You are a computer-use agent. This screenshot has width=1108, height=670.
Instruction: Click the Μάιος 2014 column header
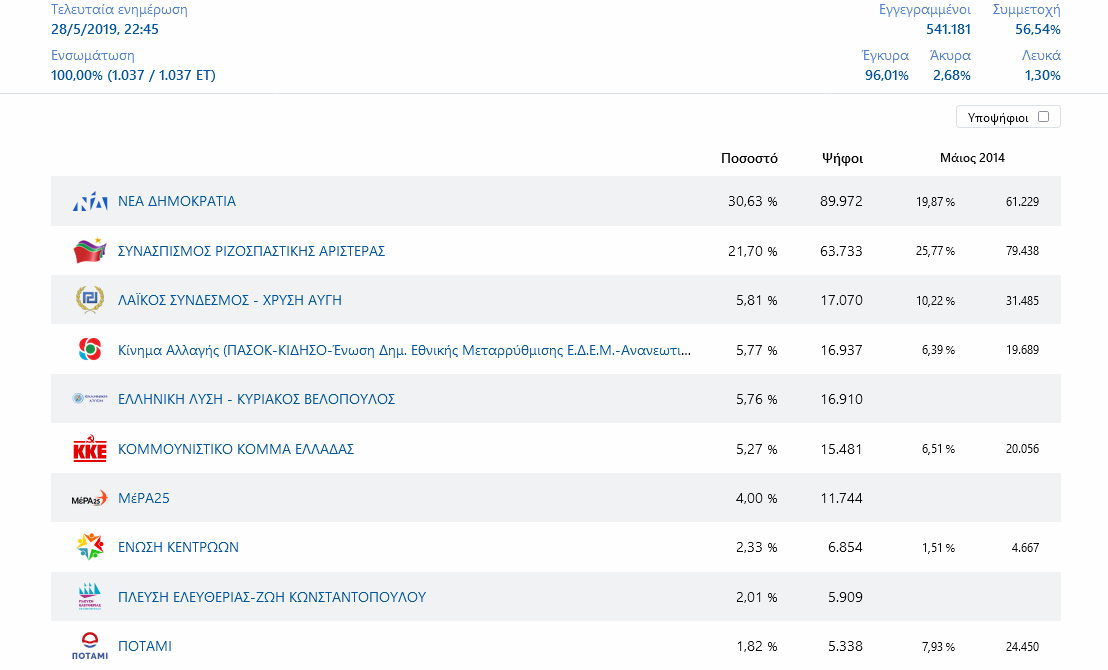coord(972,158)
